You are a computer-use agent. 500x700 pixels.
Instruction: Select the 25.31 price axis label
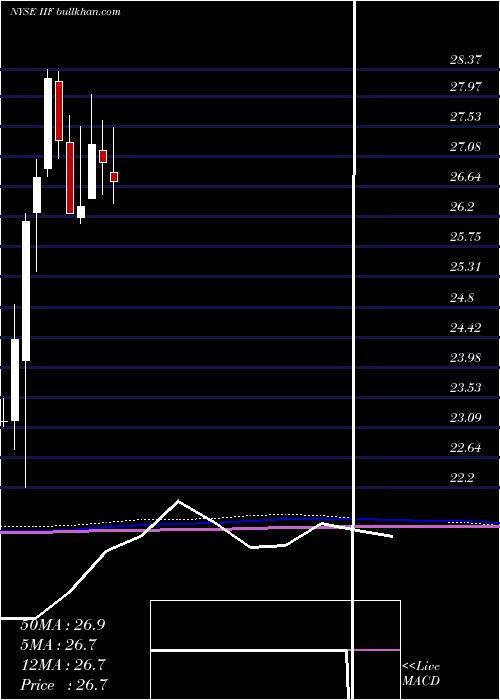coord(466,267)
